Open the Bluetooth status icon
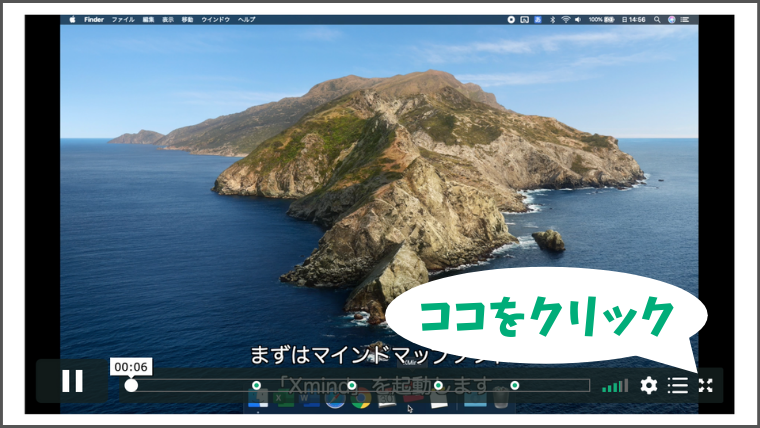The width and height of the screenshot is (760, 428). pos(552,19)
